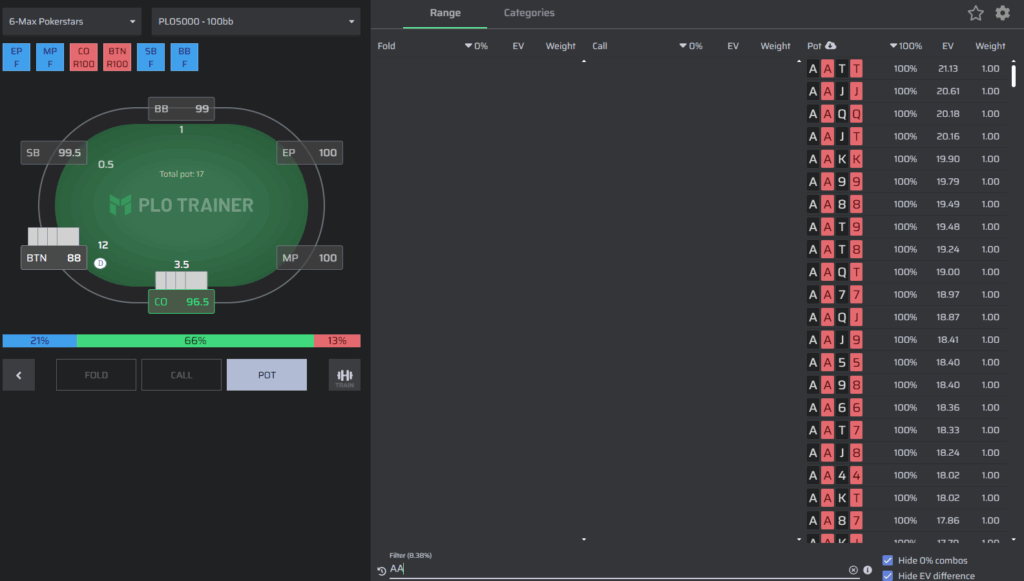Select the AAJT hand row
Viewport: 1024px width, 581px height.
[x=906, y=136]
